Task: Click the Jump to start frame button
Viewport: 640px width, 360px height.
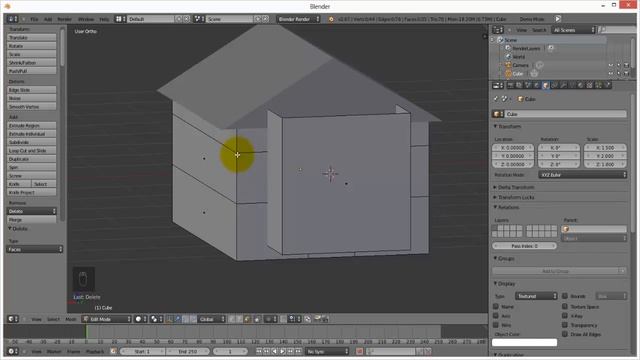Action: 259,351
